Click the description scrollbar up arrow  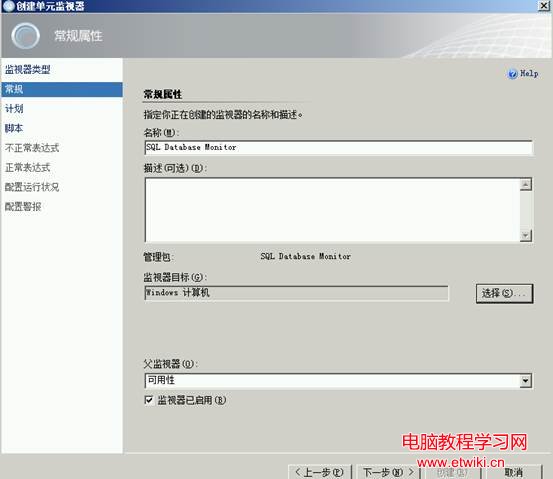(x=525, y=184)
